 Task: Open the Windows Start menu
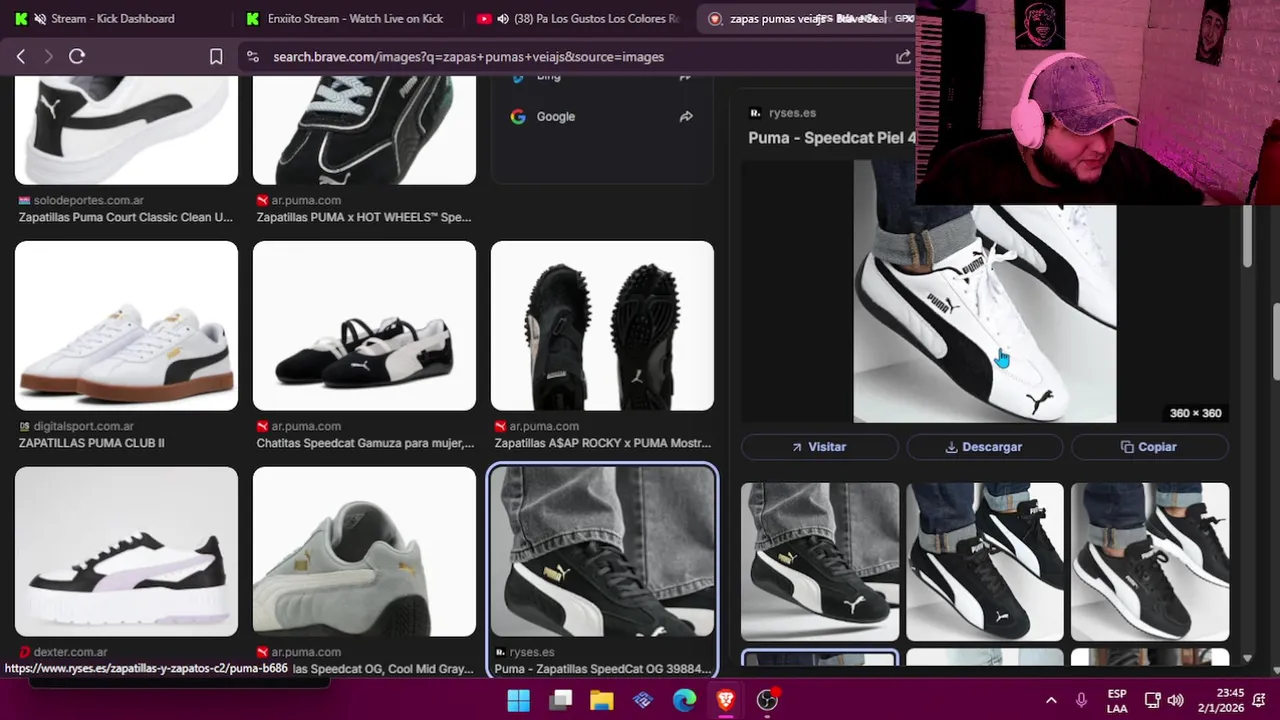519,700
